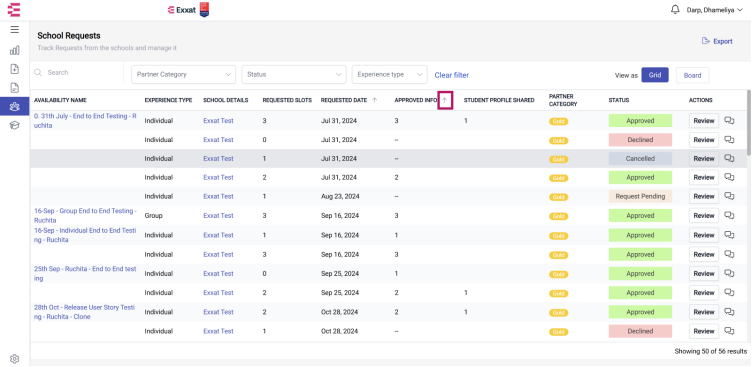Open the bar chart dashboard icon

pos(14,50)
